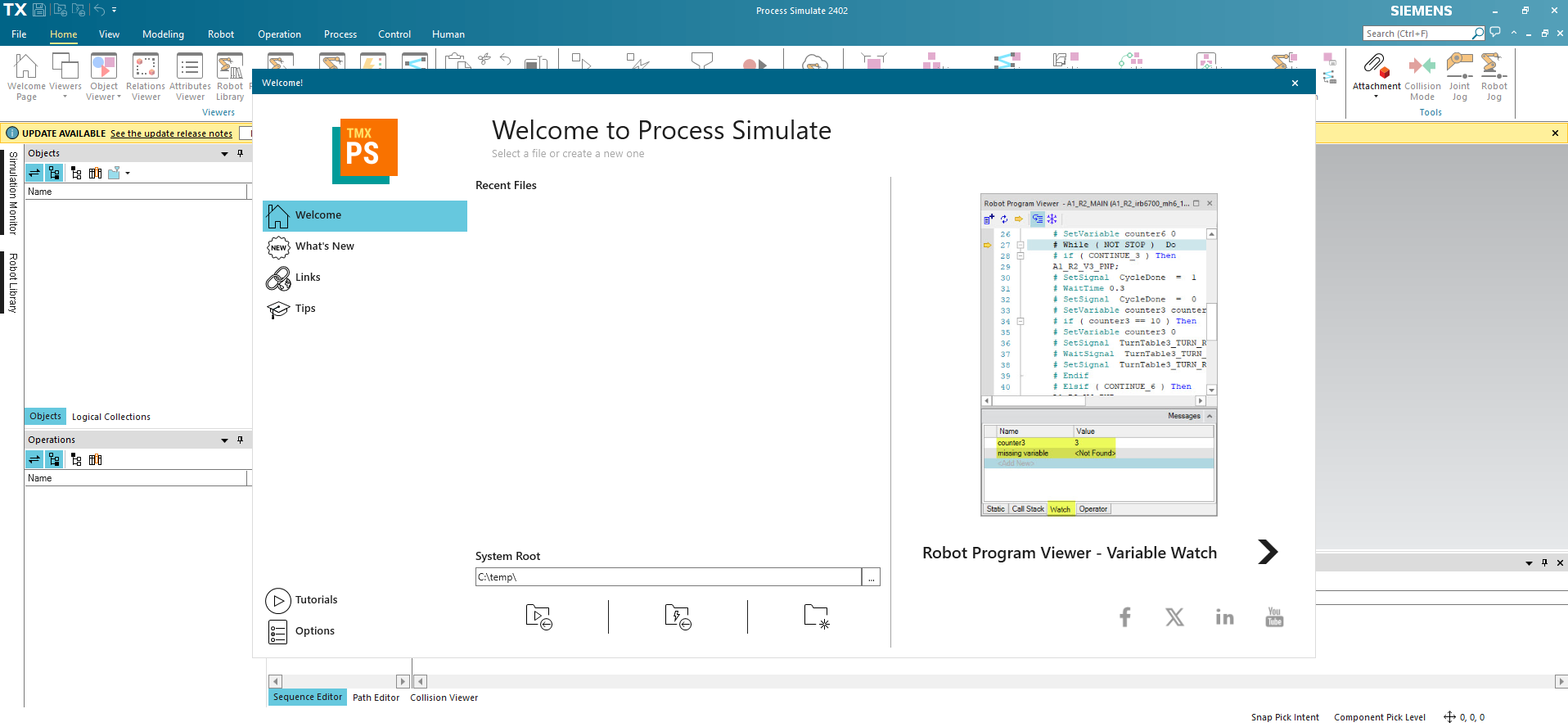
Task: Toggle hierarchy view button in Objects toolbar
Action: [54, 173]
